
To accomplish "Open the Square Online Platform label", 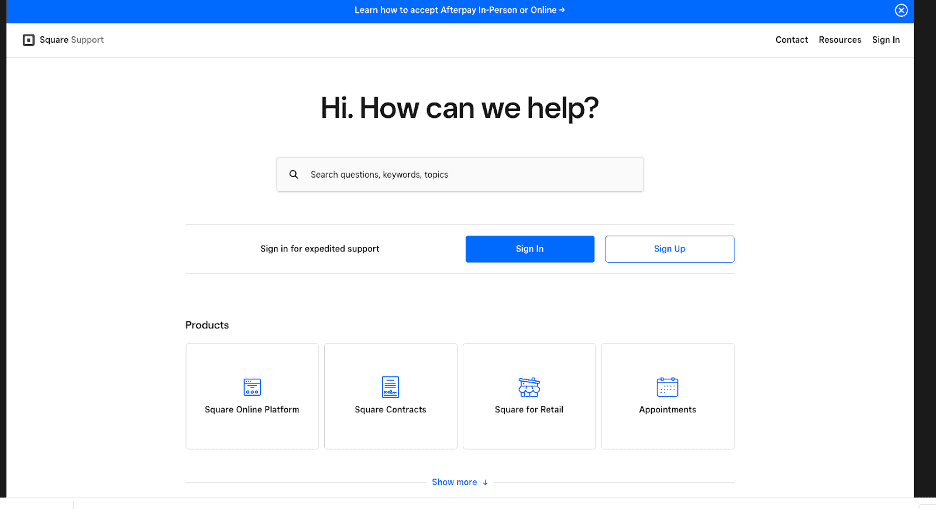I will click(252, 410).
